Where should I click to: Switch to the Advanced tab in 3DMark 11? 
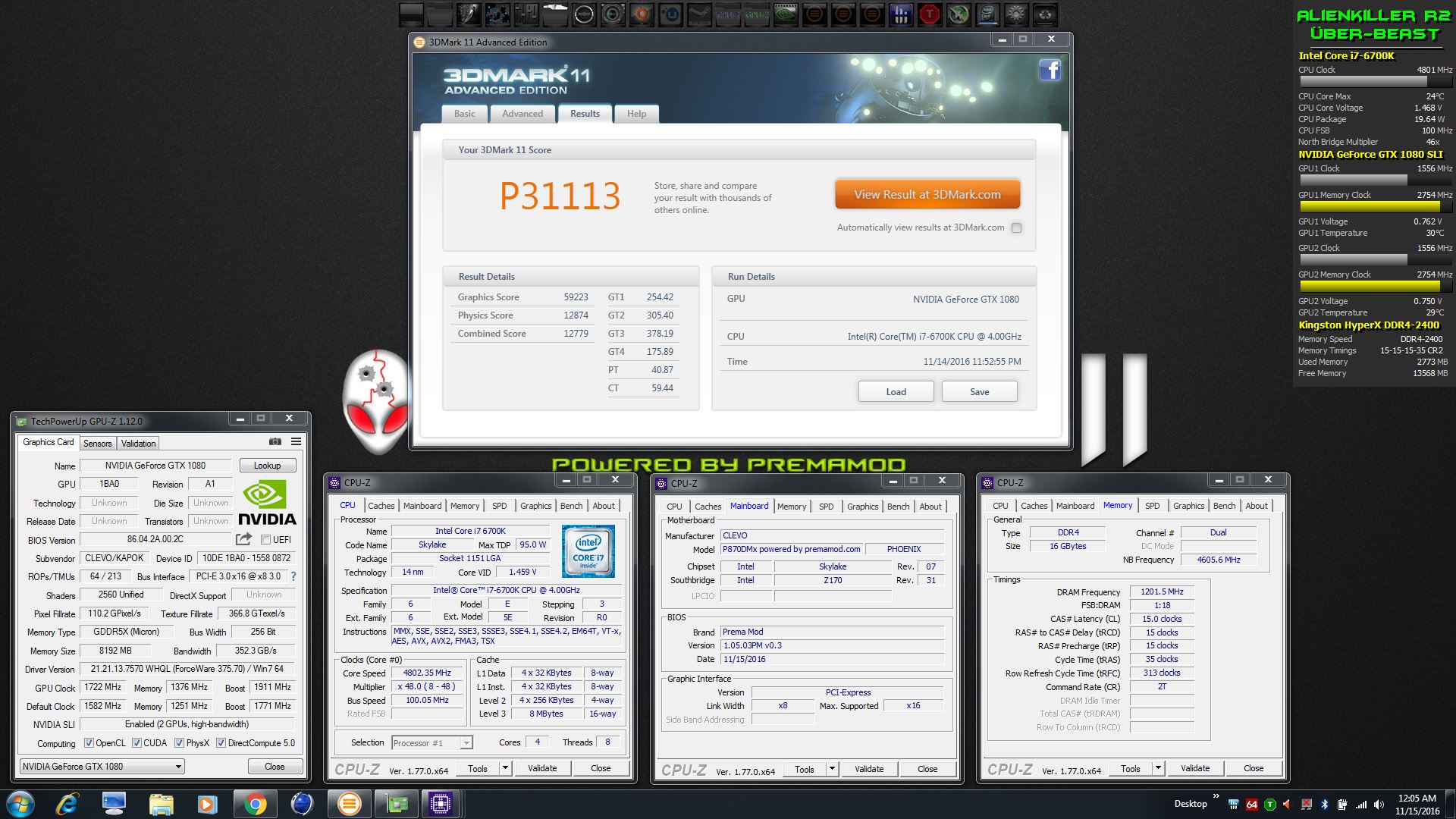point(522,114)
